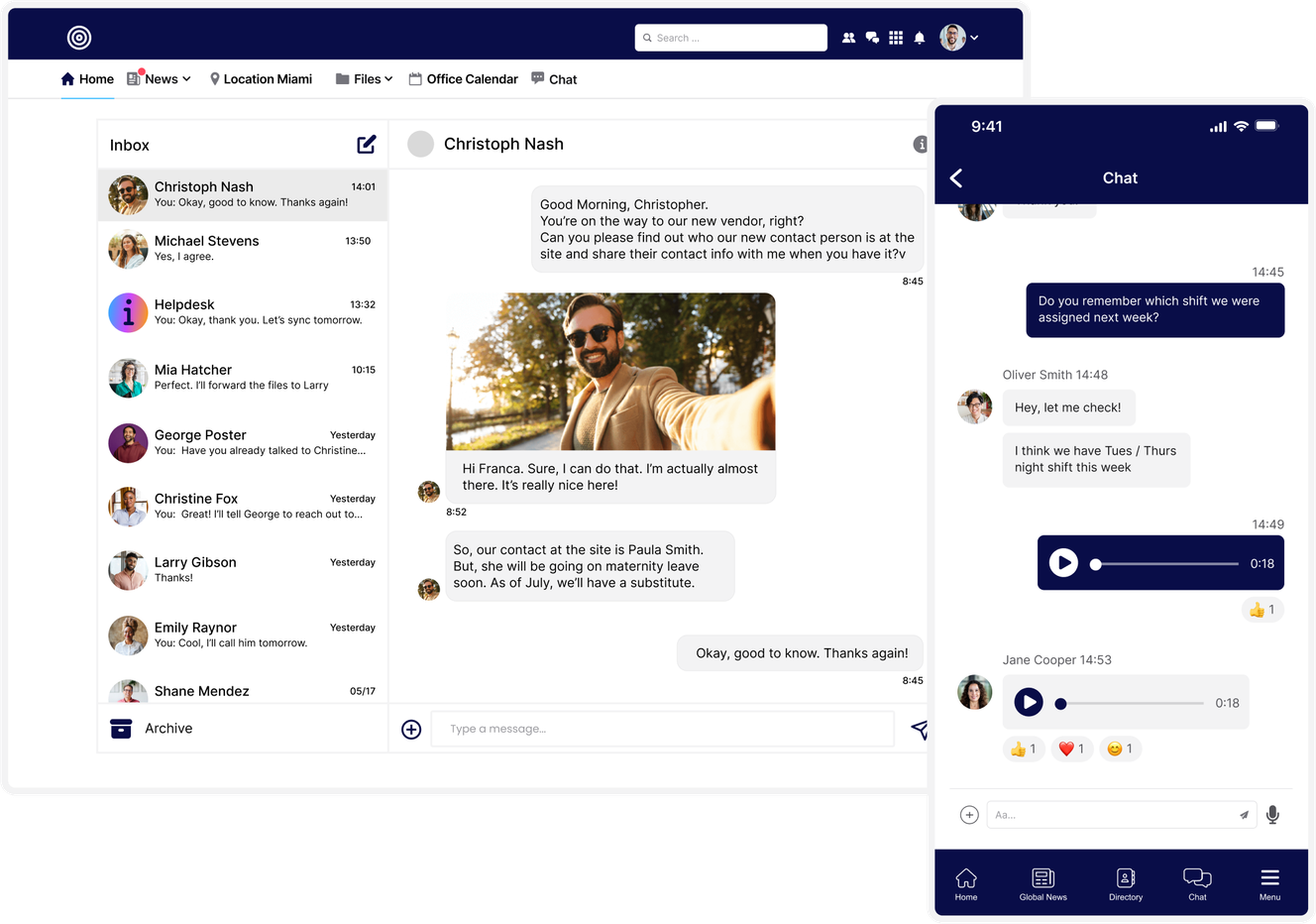Open the chat bubbles icon in top bar
This screenshot has height=924, width=1316.
point(872,37)
